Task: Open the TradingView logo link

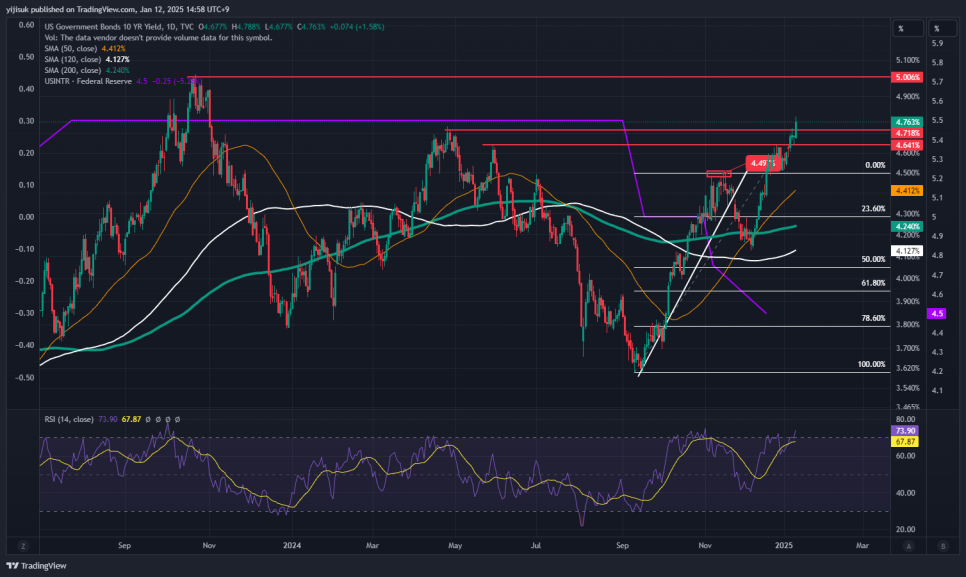Action: [36, 565]
